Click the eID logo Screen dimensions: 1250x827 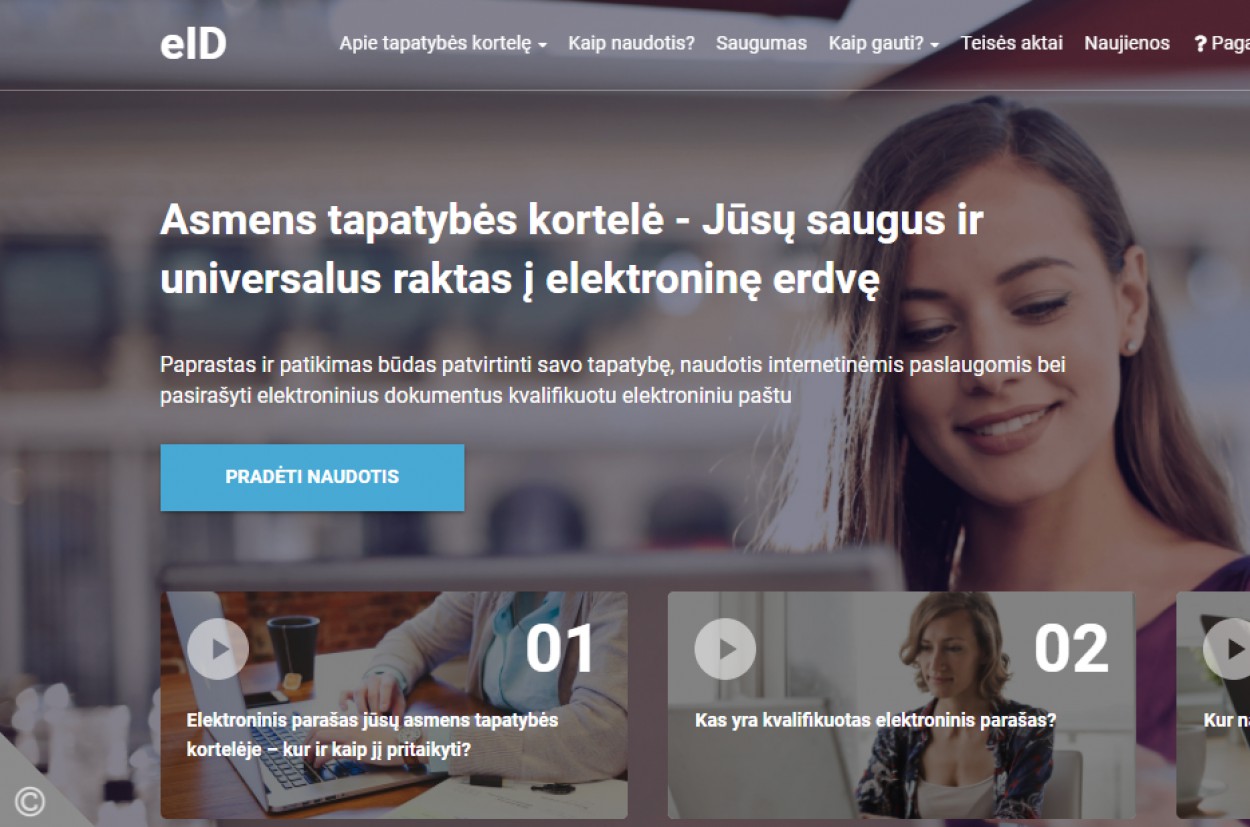click(x=193, y=44)
